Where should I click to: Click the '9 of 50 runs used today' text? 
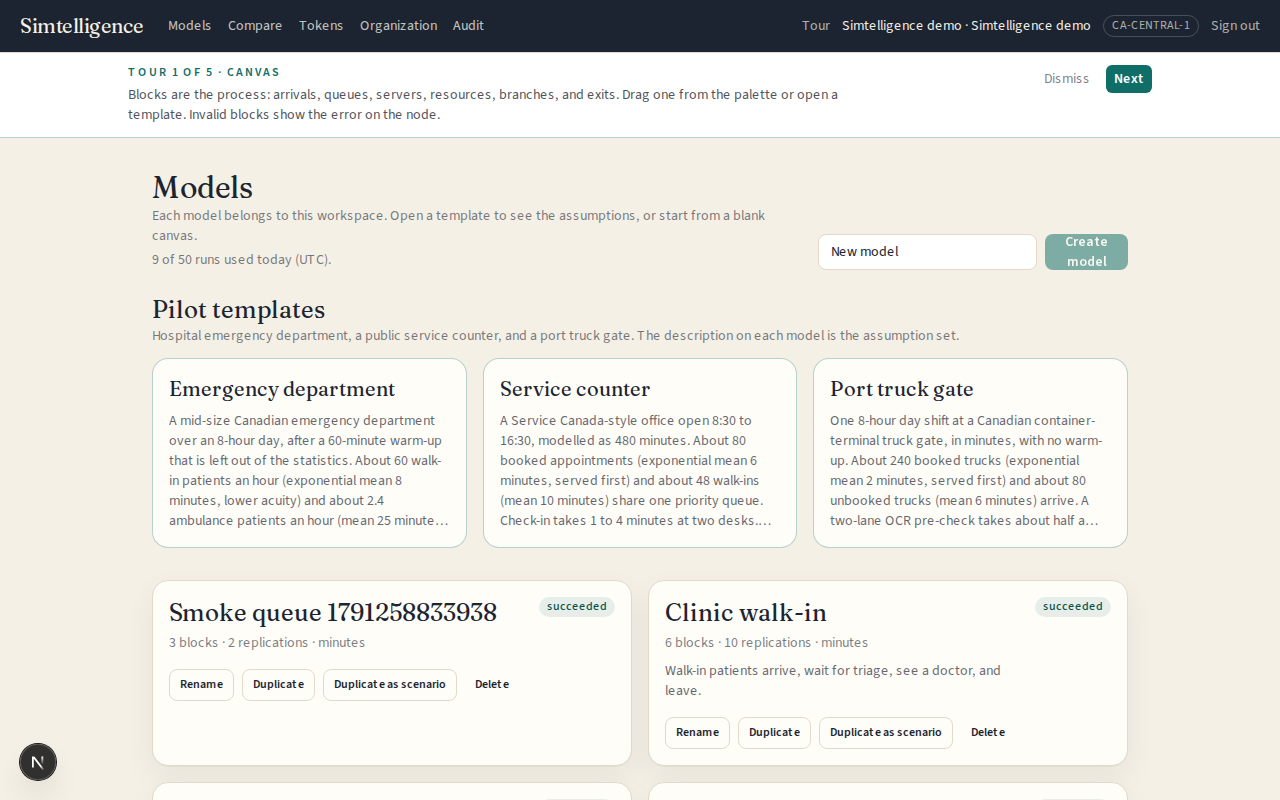[242, 260]
